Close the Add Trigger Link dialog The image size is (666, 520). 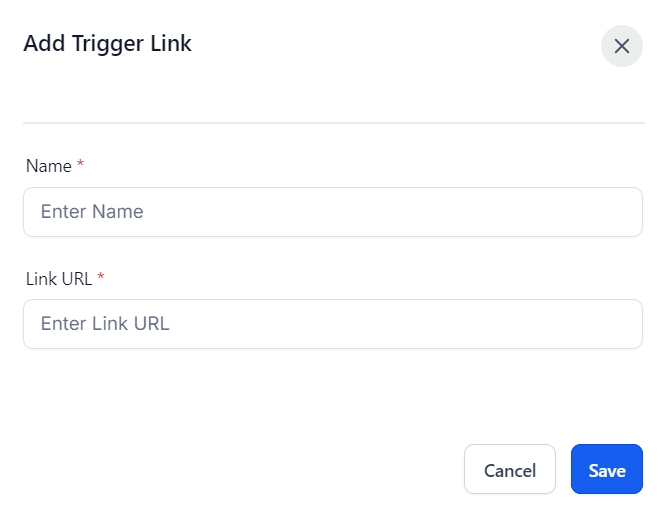[x=621, y=46]
